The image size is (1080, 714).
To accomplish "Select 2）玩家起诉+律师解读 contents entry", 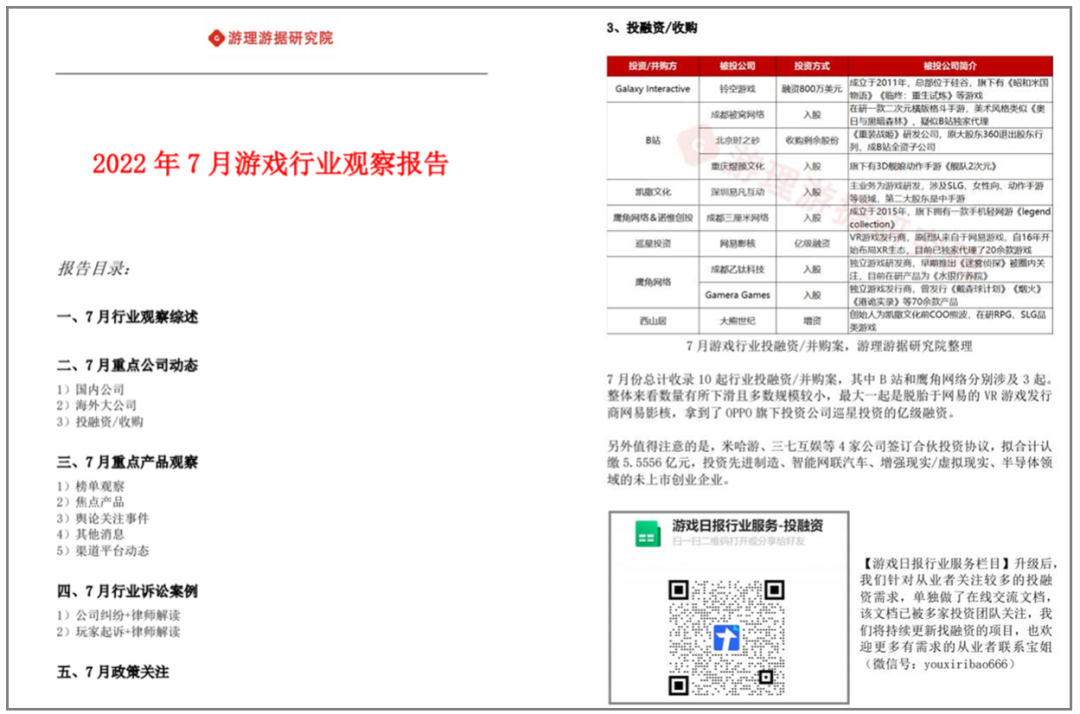I will [x=119, y=631].
